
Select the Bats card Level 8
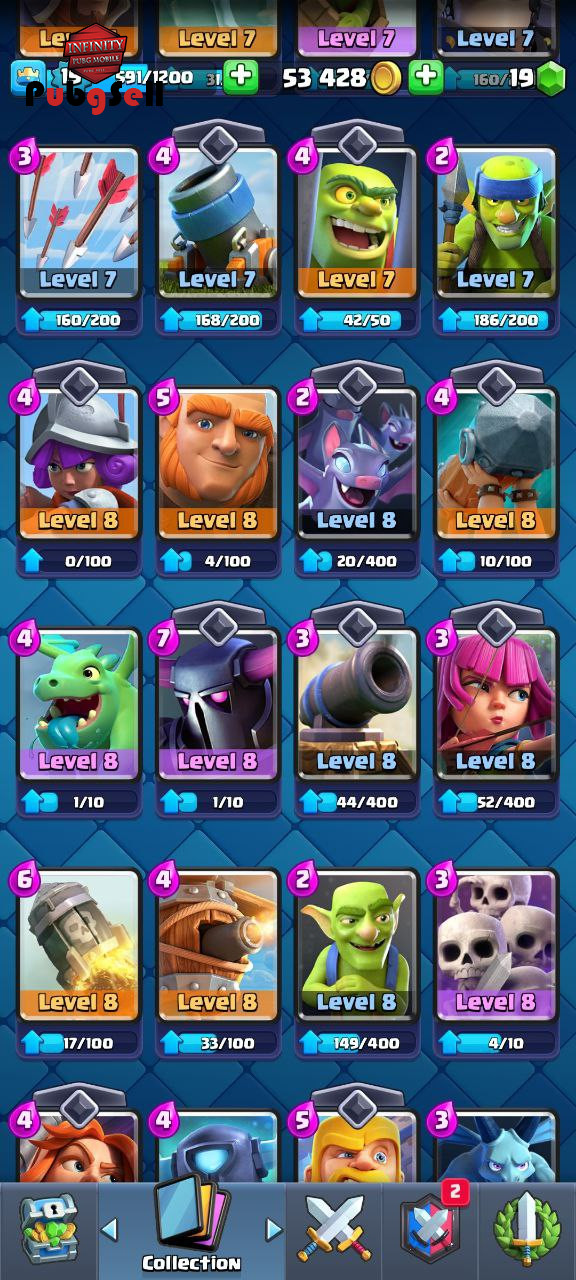(357, 464)
